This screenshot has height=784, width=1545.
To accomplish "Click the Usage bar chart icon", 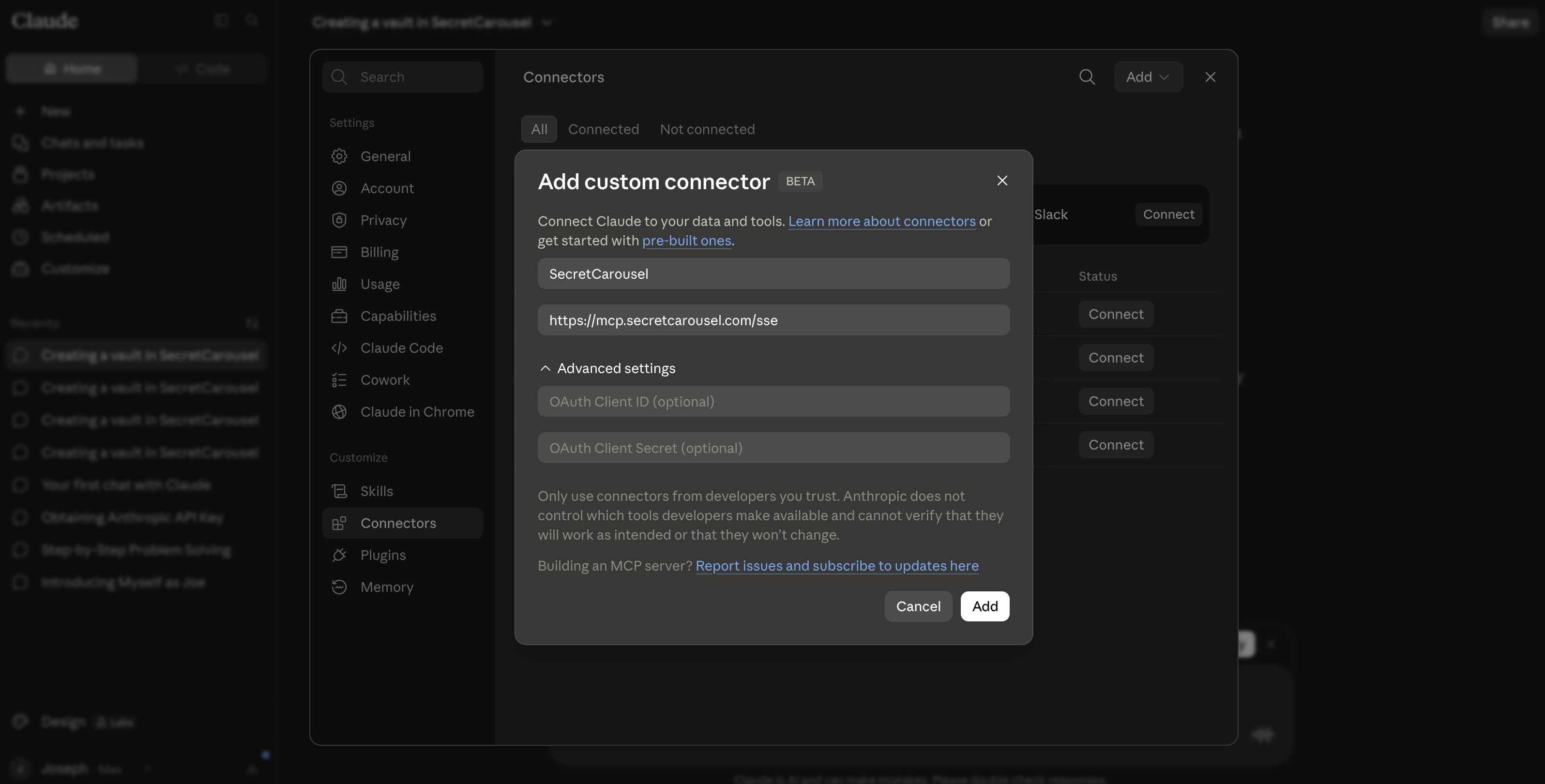I will [x=339, y=285].
